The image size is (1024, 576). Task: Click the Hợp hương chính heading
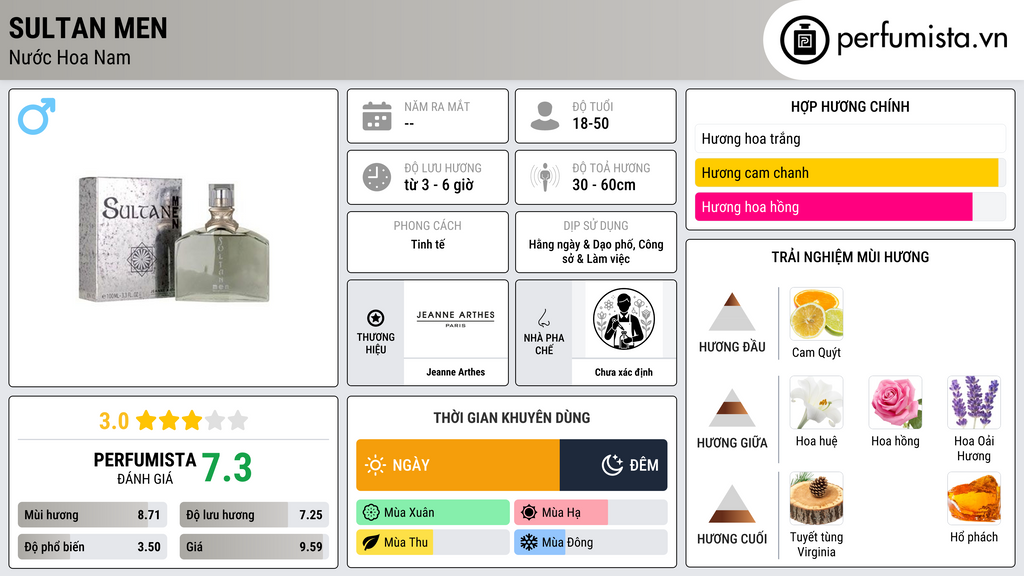pyautogui.click(x=850, y=106)
